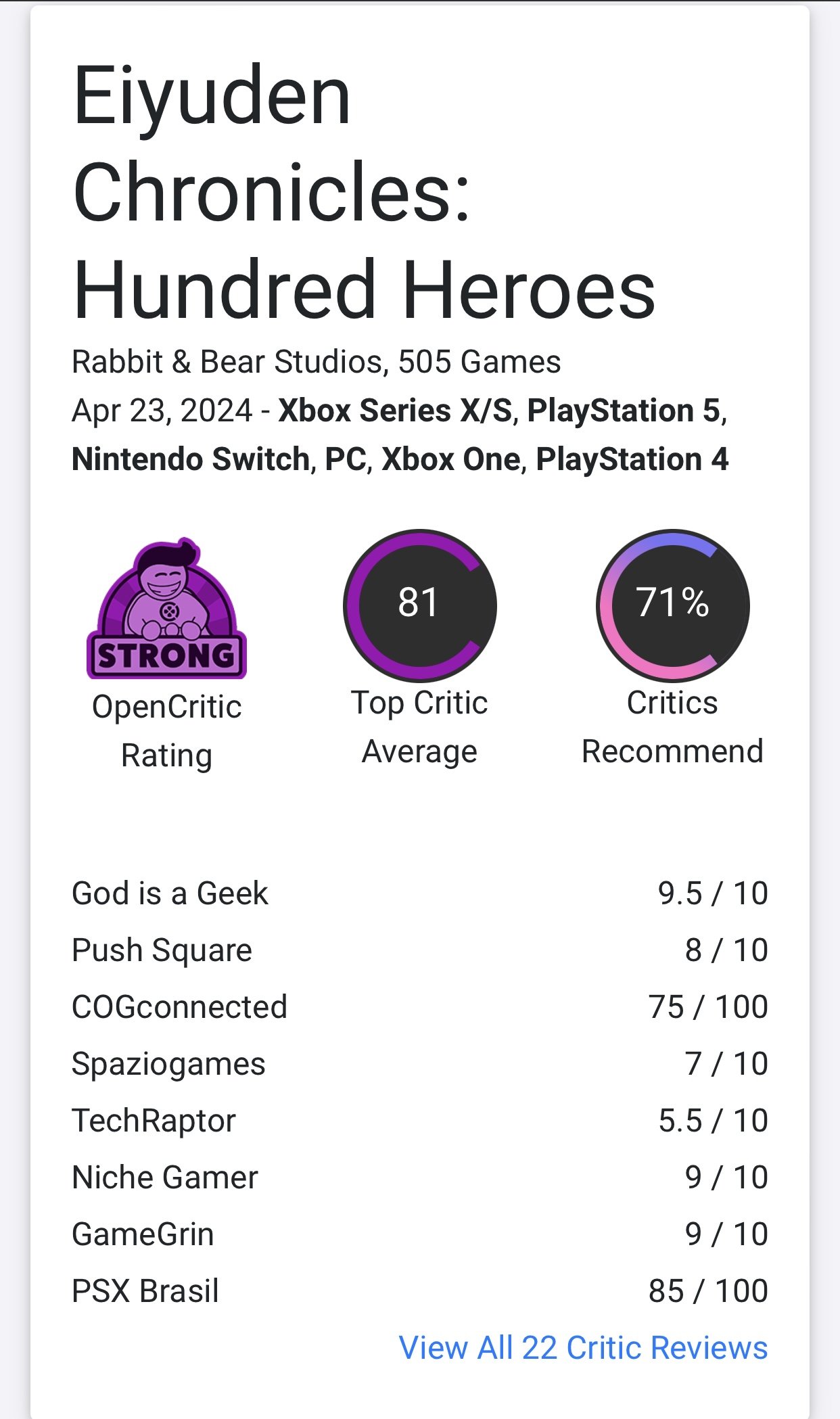The image size is (840, 1419).
Task: Click the Nintendo Switch platform link
Action: (x=191, y=459)
